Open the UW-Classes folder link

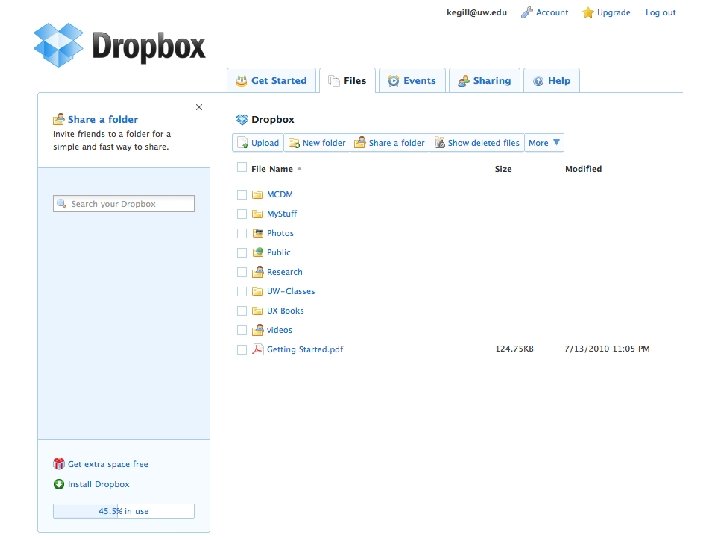(x=291, y=291)
